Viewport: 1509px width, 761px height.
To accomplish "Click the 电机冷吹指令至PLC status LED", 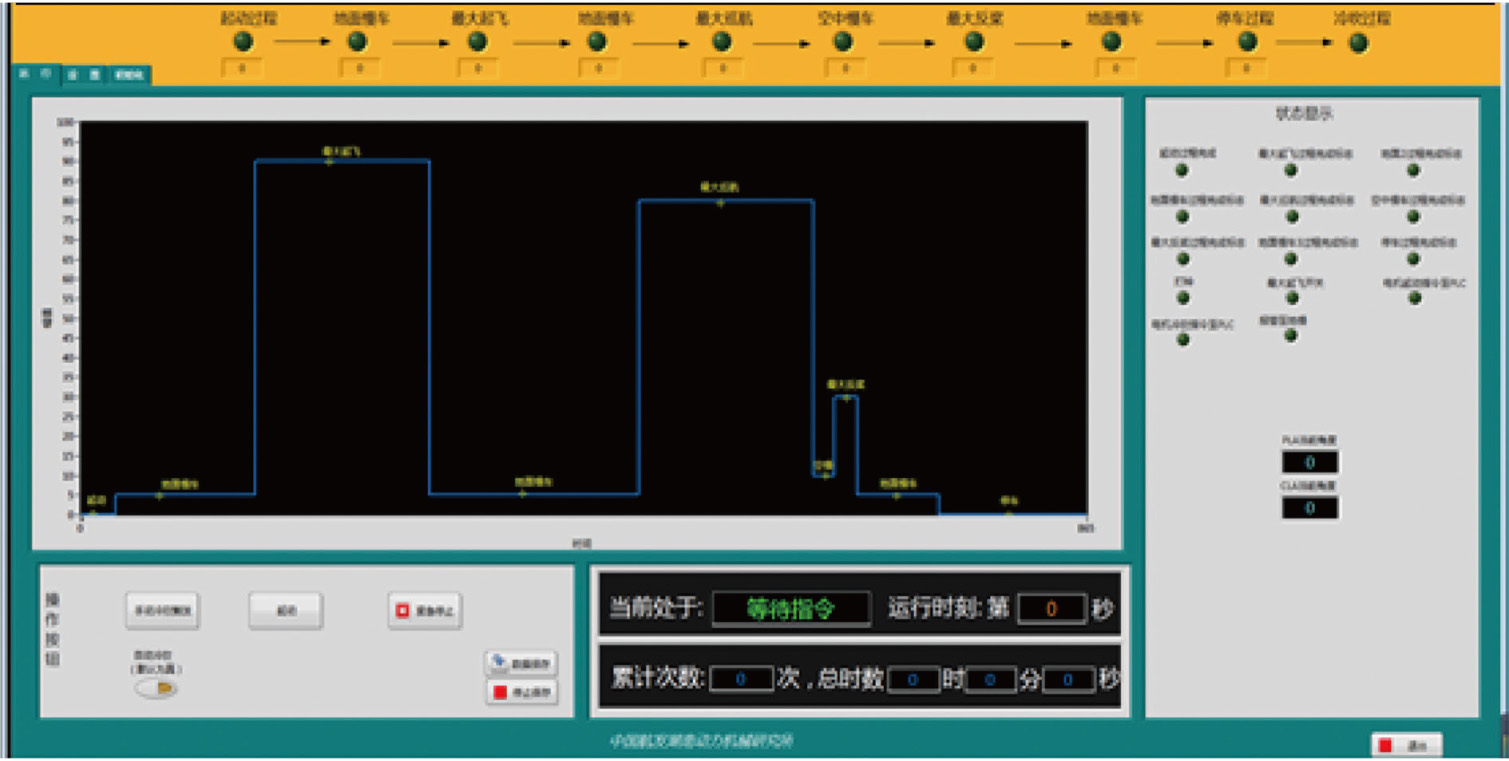I will [1183, 340].
